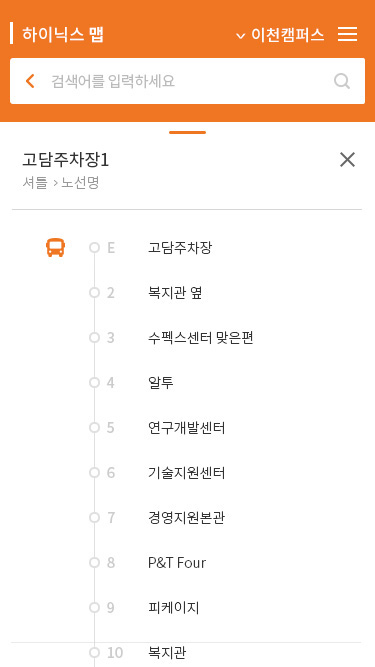Grab the orange panel drag handle
The height and width of the screenshot is (667, 375).
point(188,132)
